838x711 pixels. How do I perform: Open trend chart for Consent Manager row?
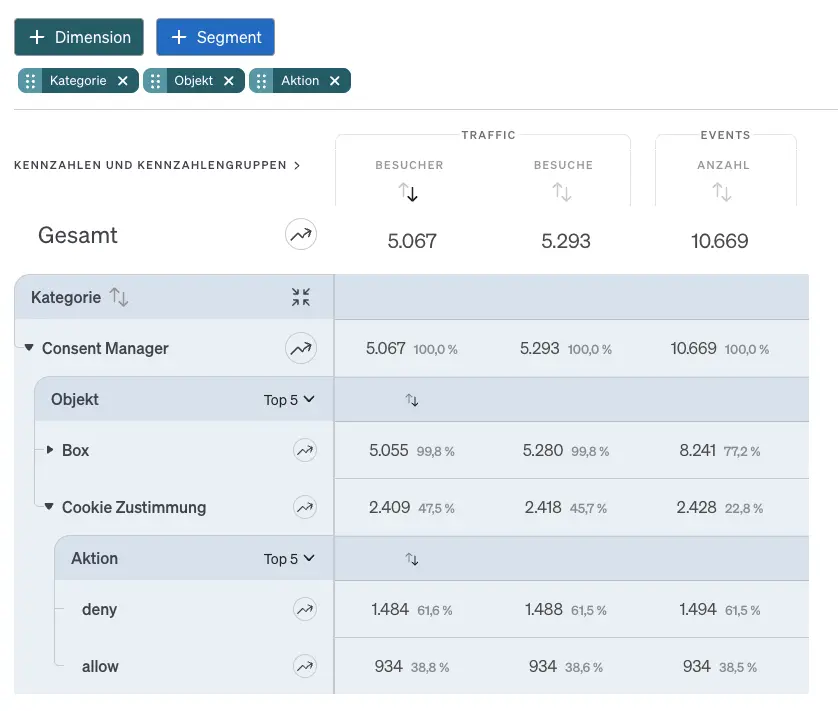pos(300,349)
